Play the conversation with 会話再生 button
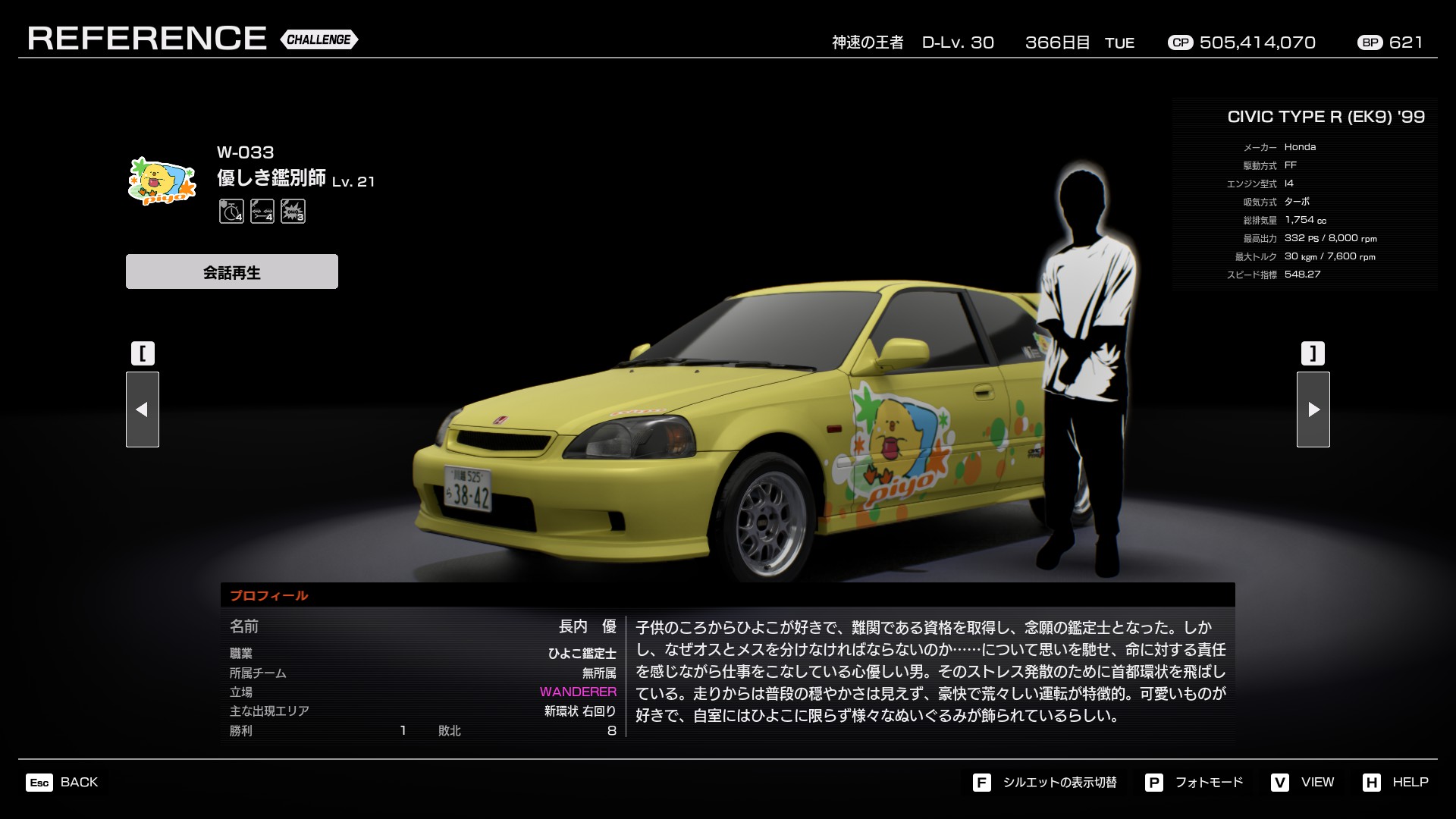 (232, 271)
